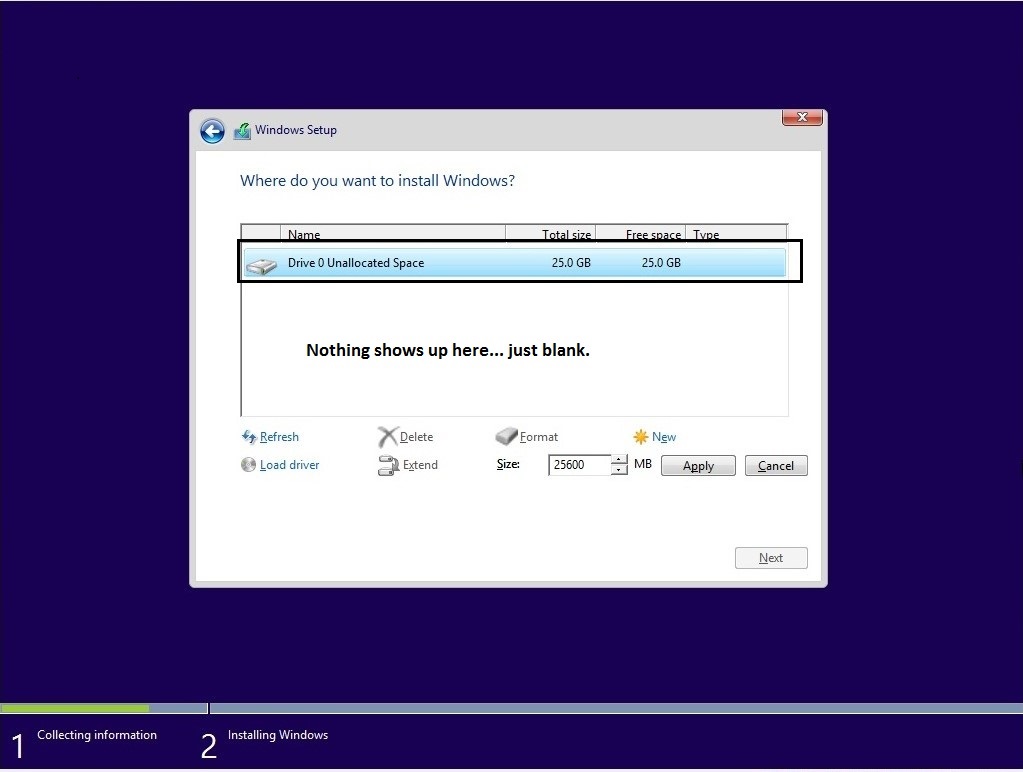Viewport: 1023px width, 772px height.
Task: Click the yellow star New icon
Action: 641,437
